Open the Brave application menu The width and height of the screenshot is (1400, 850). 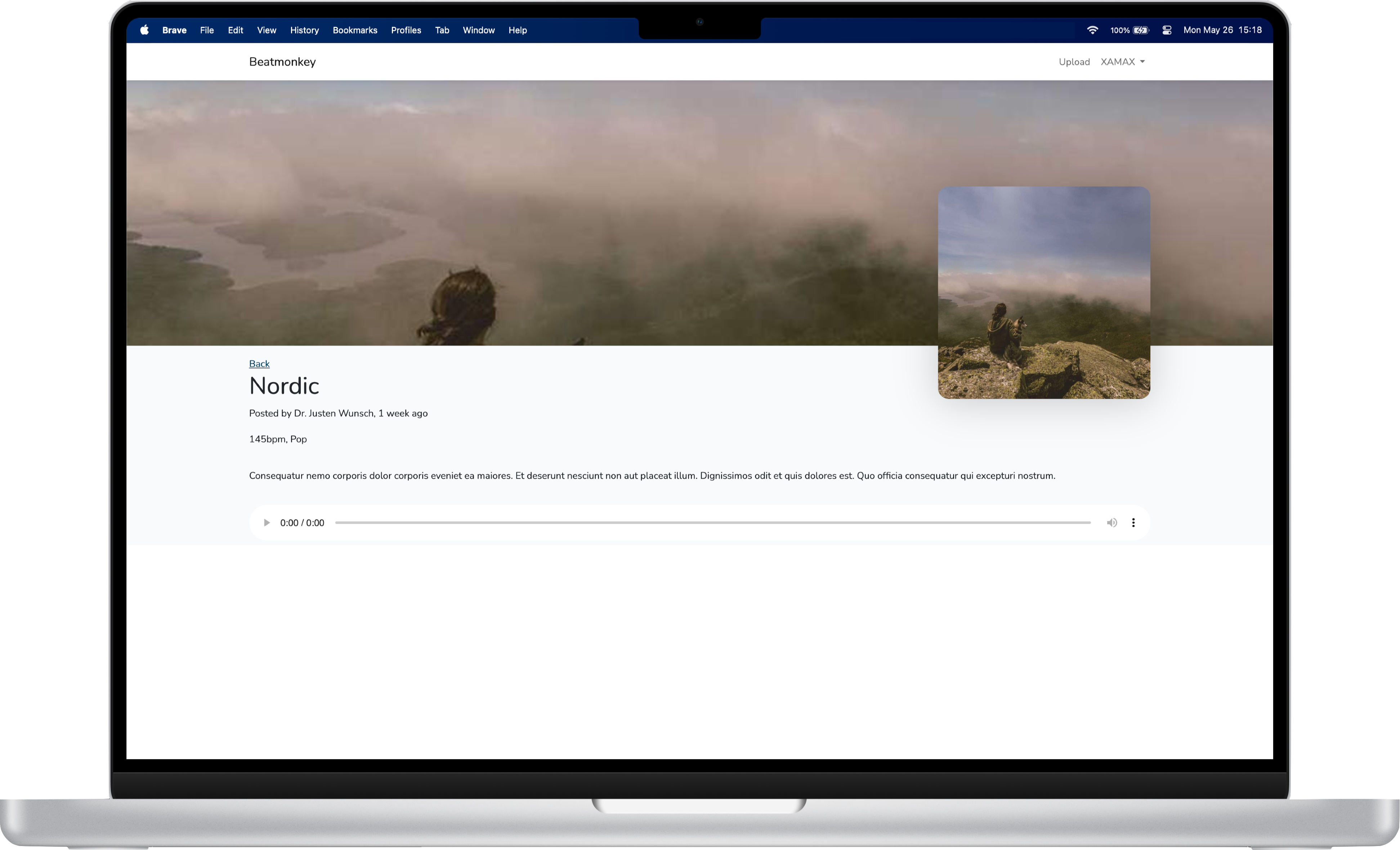(174, 30)
